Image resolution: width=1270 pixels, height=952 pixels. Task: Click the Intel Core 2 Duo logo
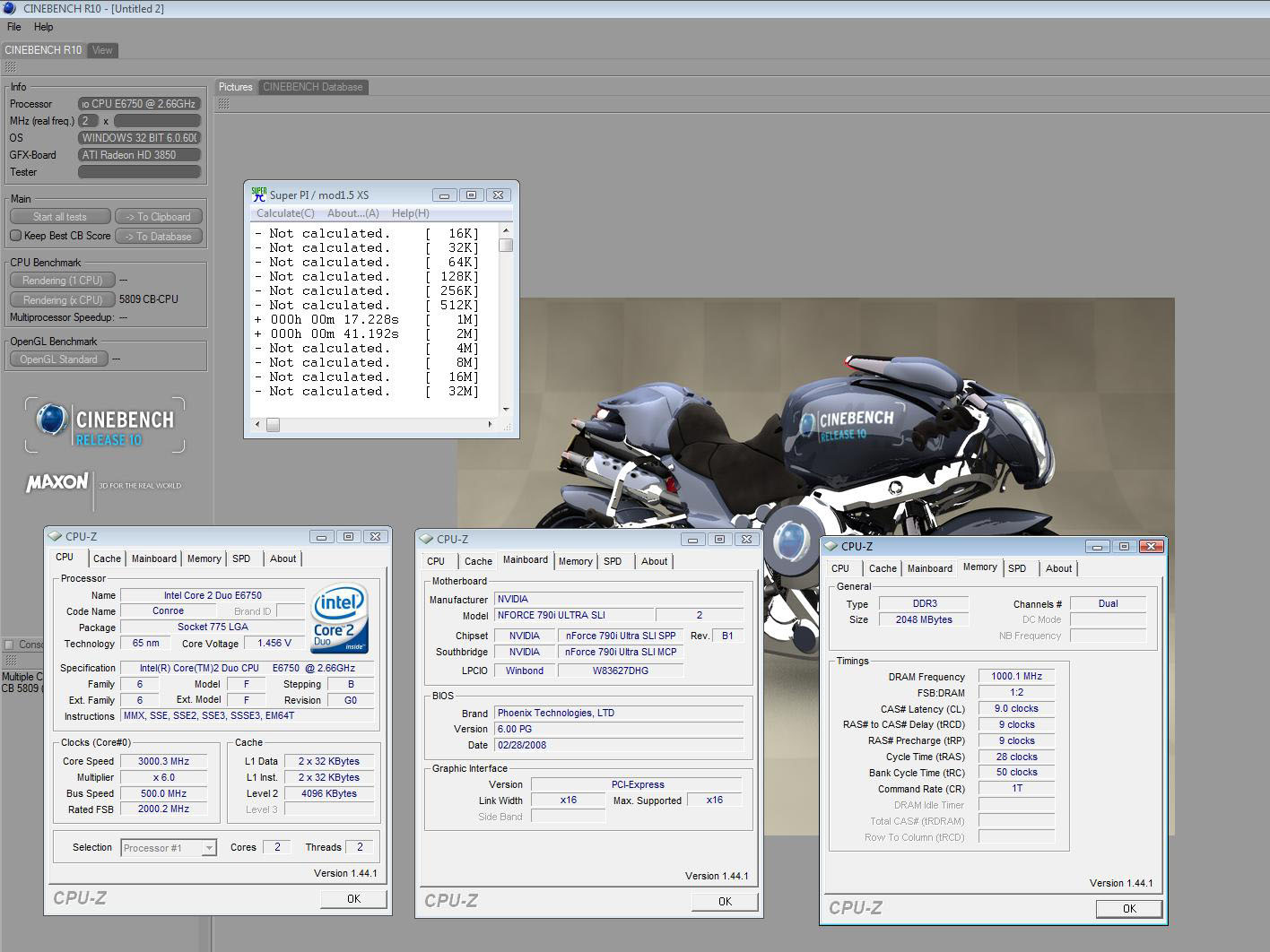coord(339,619)
